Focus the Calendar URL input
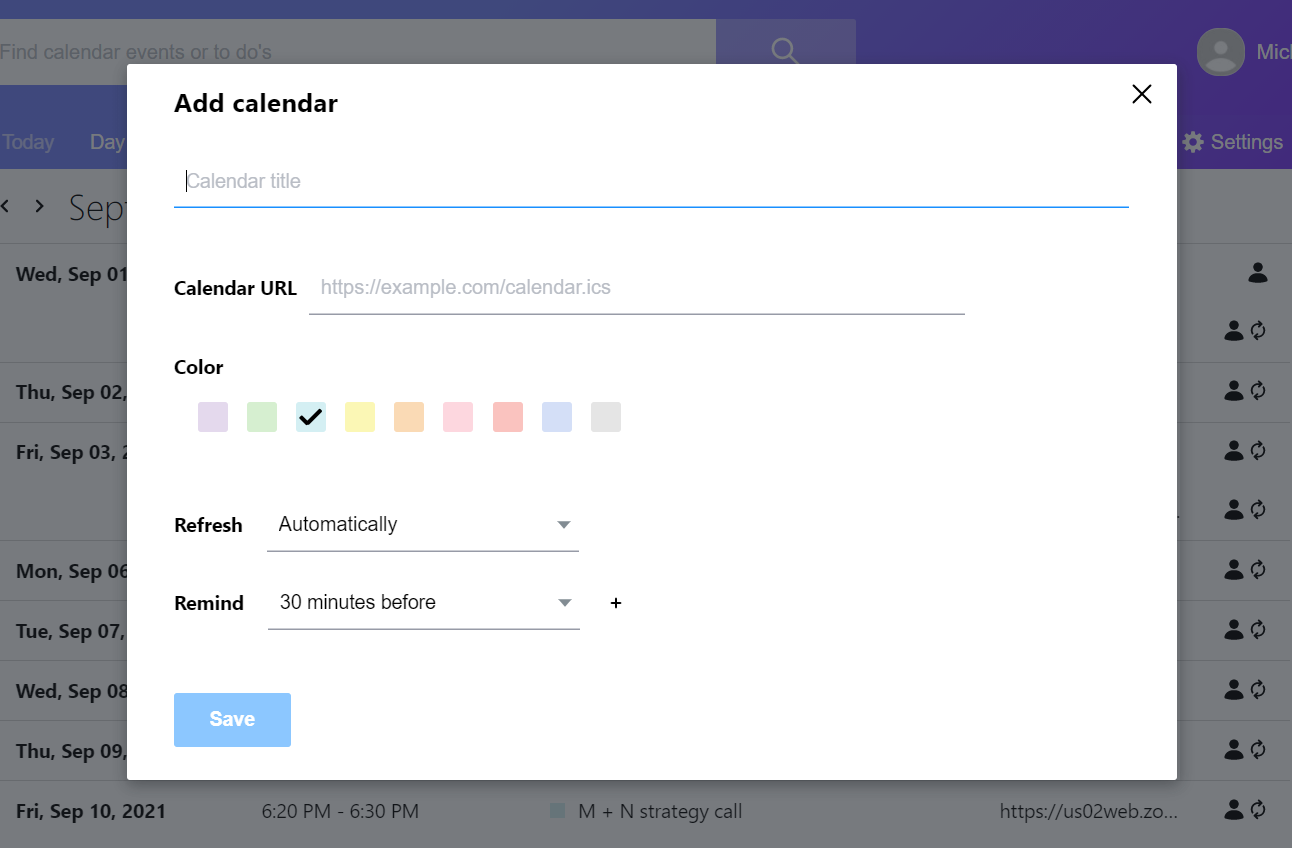 pyautogui.click(x=636, y=288)
